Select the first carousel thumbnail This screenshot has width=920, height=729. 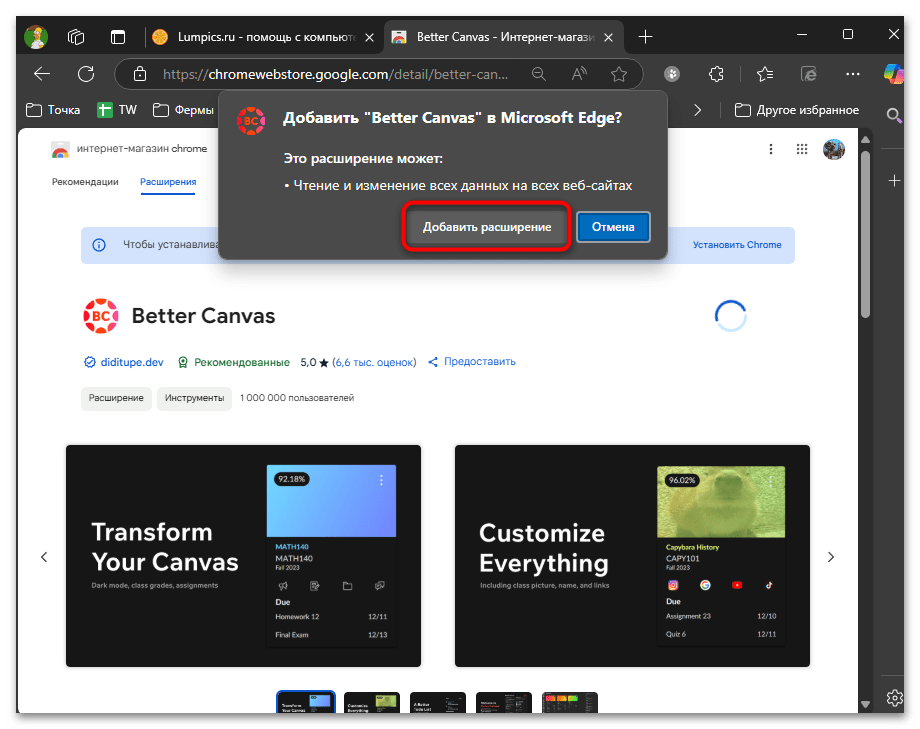306,703
